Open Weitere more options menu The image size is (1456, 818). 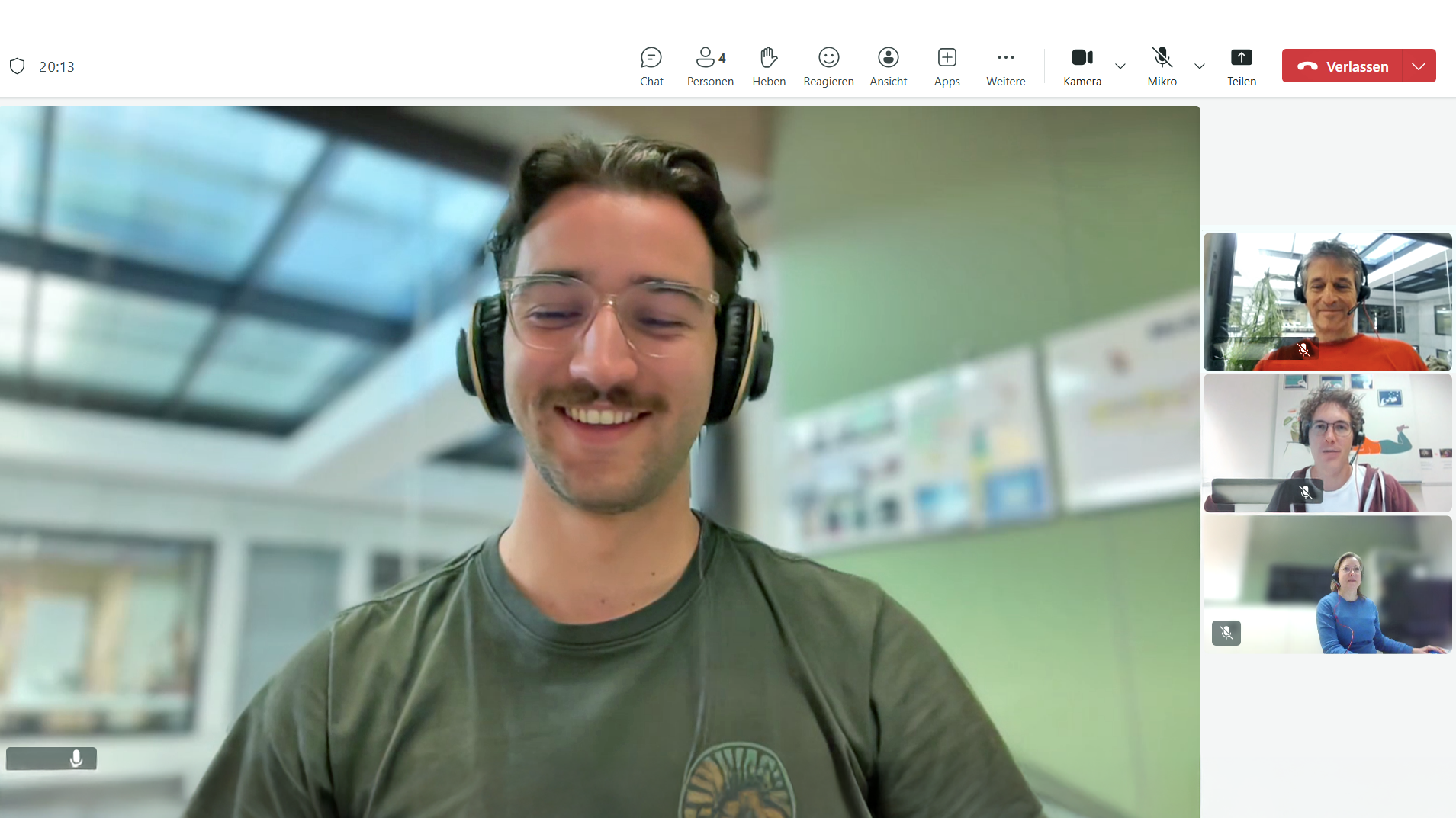(x=1005, y=66)
